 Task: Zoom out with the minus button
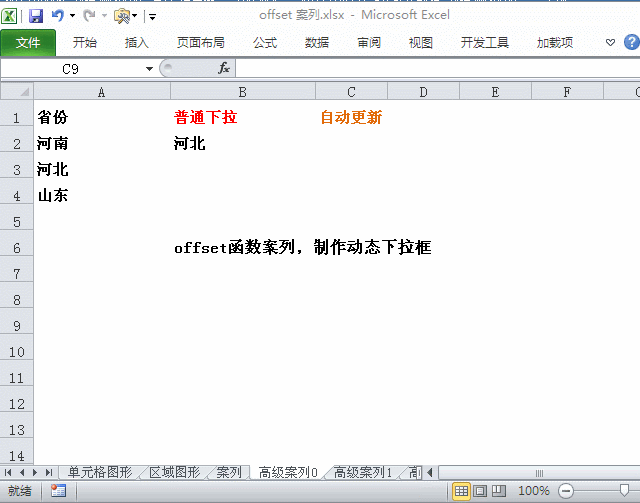tap(566, 491)
